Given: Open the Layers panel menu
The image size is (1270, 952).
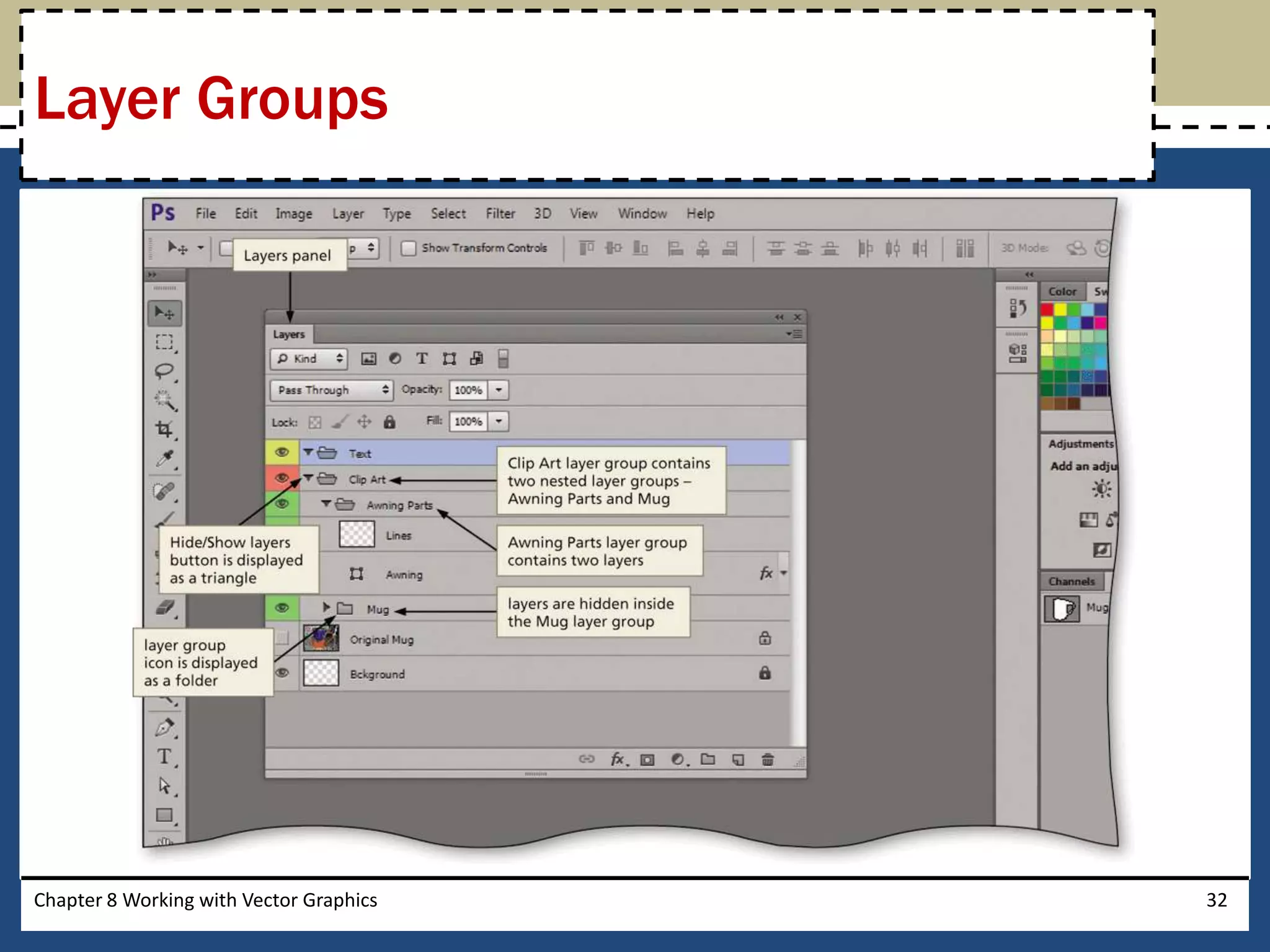Looking at the screenshot, I should [794, 334].
